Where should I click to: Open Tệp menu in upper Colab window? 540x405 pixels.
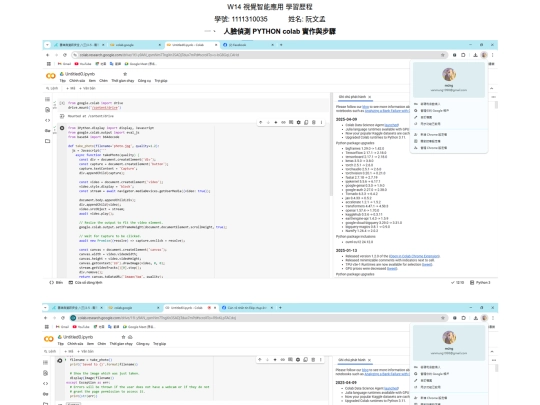[63, 81]
